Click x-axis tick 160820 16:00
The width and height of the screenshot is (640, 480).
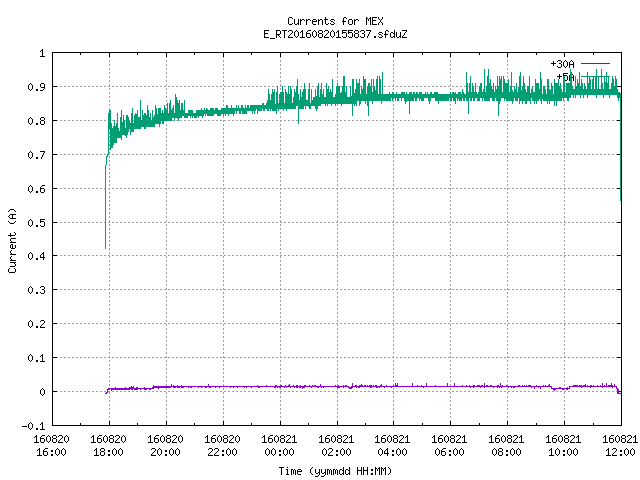click(51, 445)
